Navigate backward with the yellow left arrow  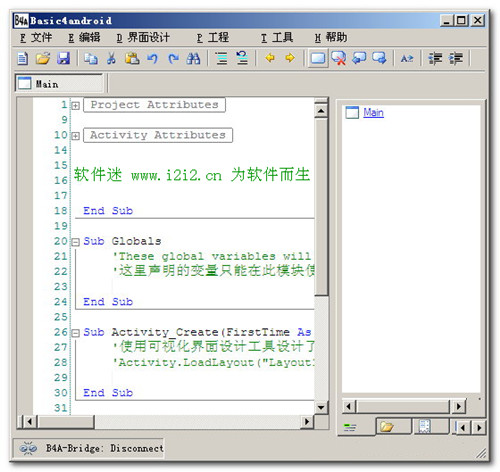click(270, 58)
